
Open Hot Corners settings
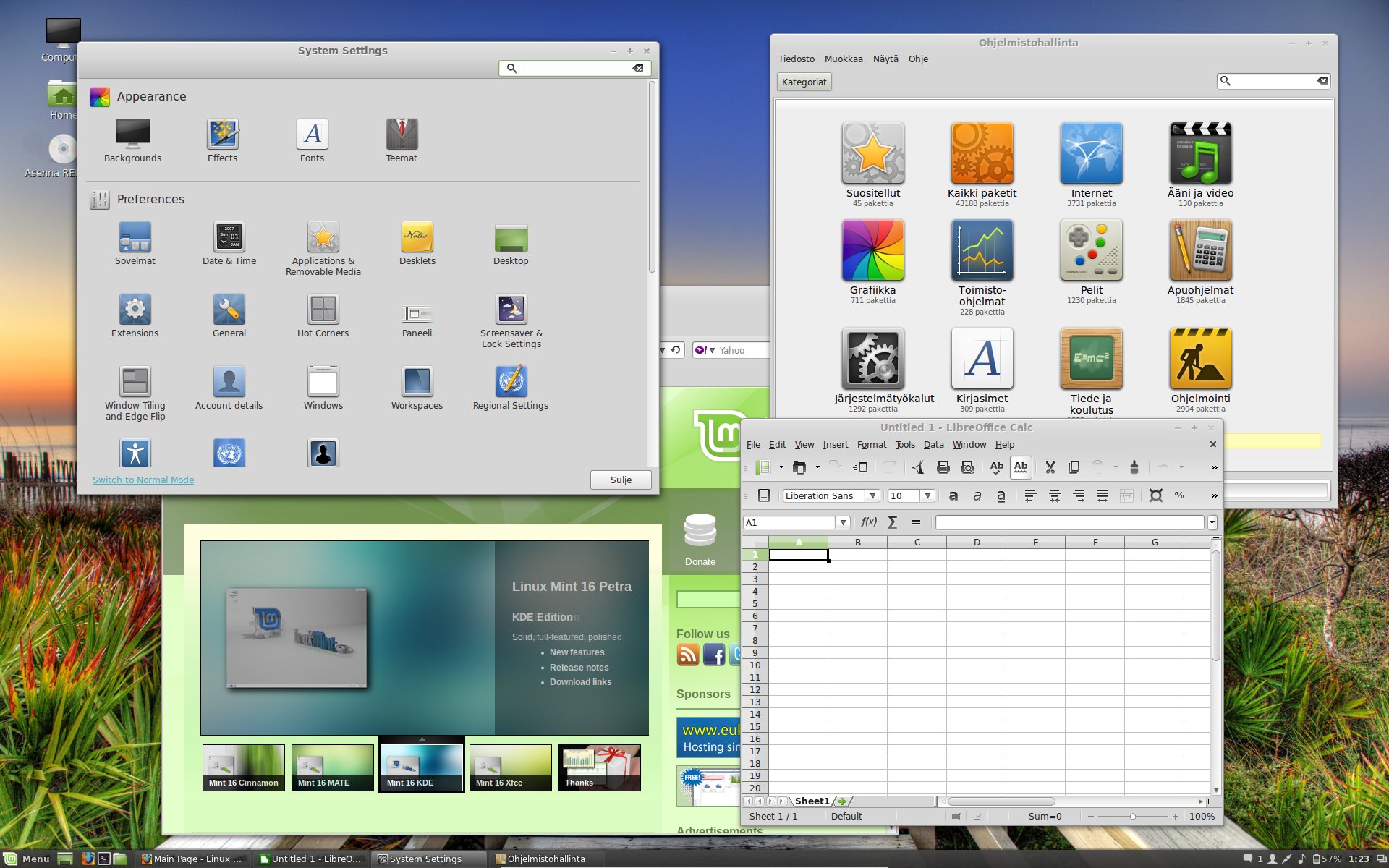(x=323, y=315)
